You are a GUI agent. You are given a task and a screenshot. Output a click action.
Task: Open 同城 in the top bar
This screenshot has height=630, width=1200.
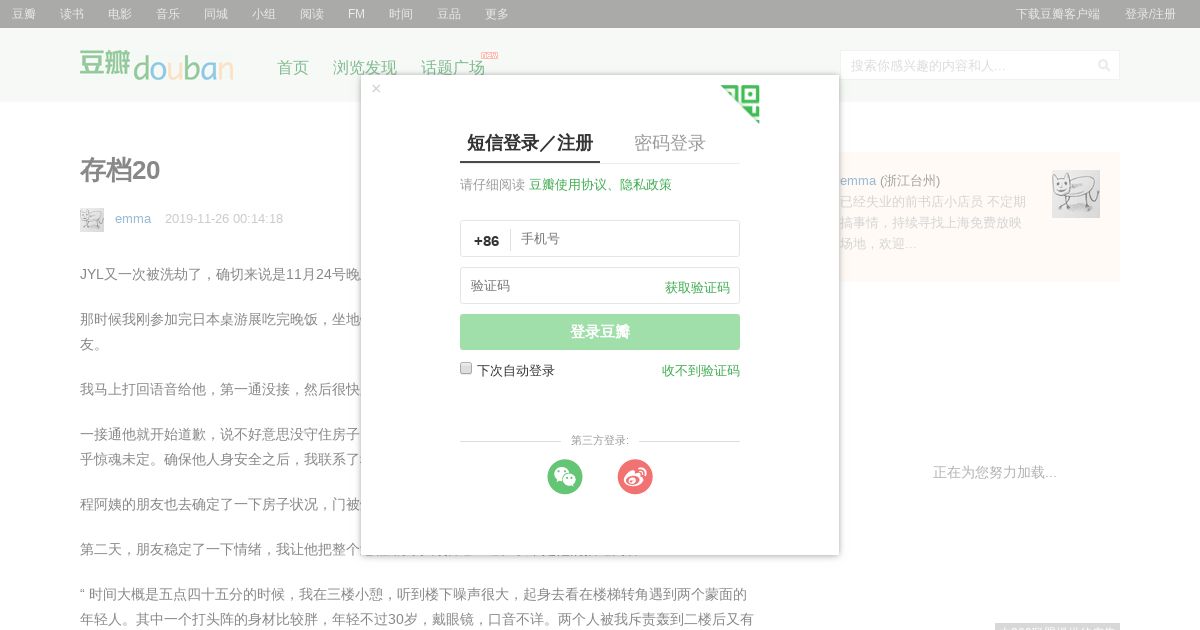pyautogui.click(x=216, y=14)
